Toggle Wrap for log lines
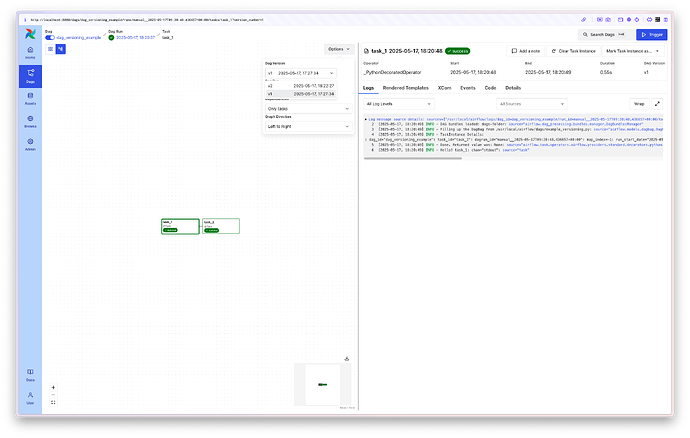The width and height of the screenshot is (690, 438). tap(638, 103)
